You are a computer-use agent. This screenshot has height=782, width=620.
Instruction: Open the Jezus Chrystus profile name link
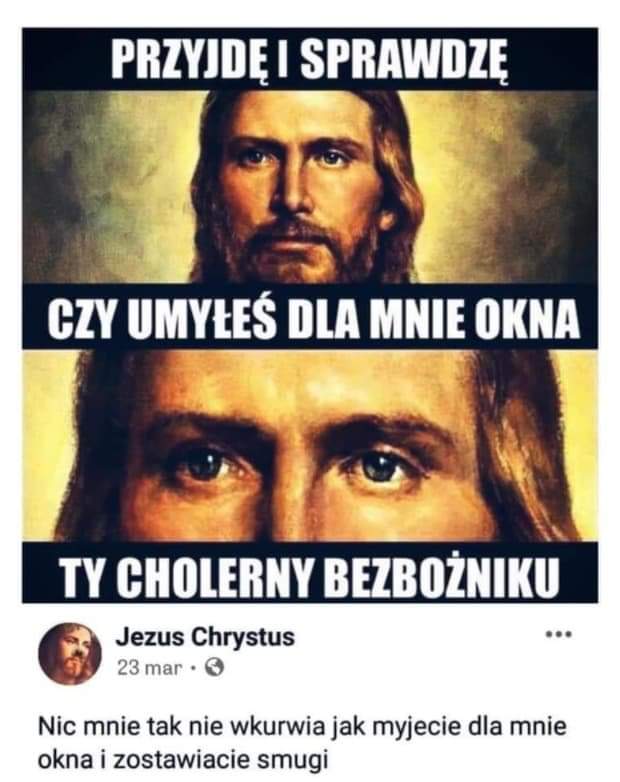205,637
